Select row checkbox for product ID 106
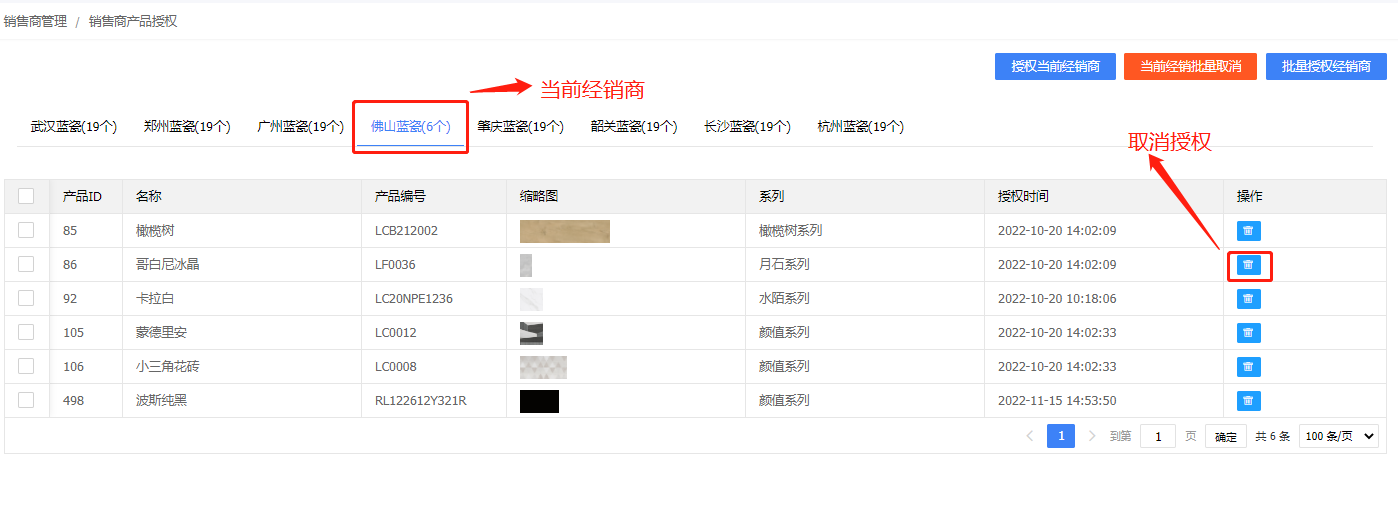This screenshot has width=1398, height=510. click(x=26, y=366)
